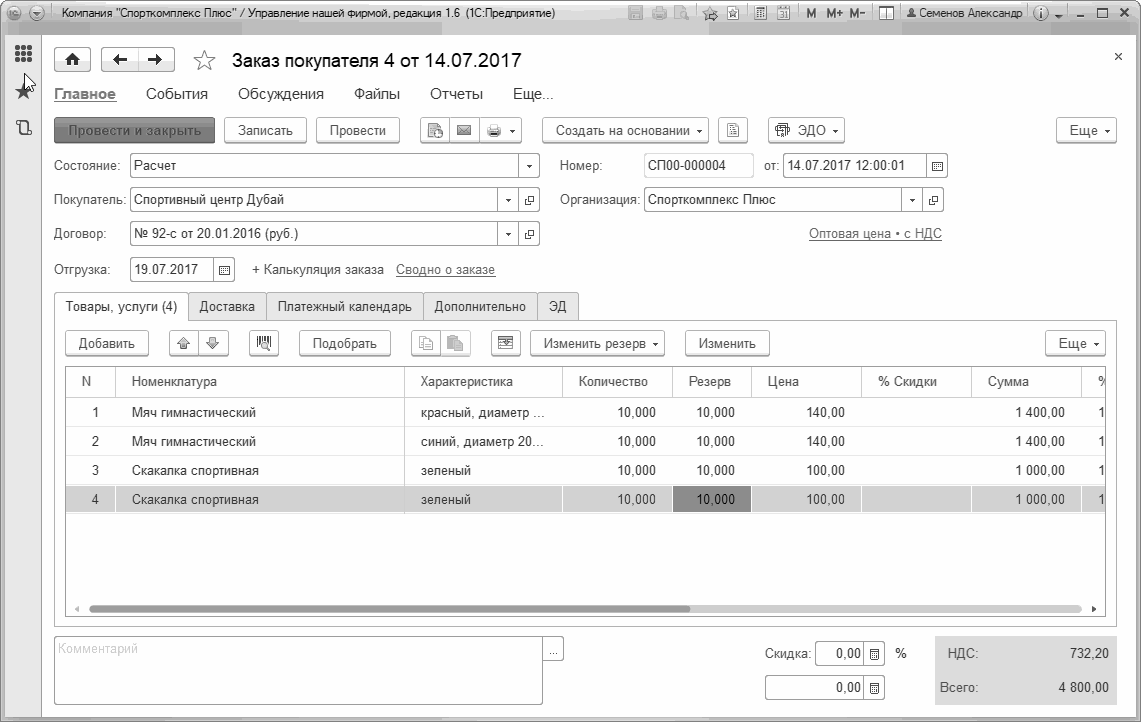Open the table's Еще dropdown button
The image size is (1141, 722).
(x=1076, y=344)
